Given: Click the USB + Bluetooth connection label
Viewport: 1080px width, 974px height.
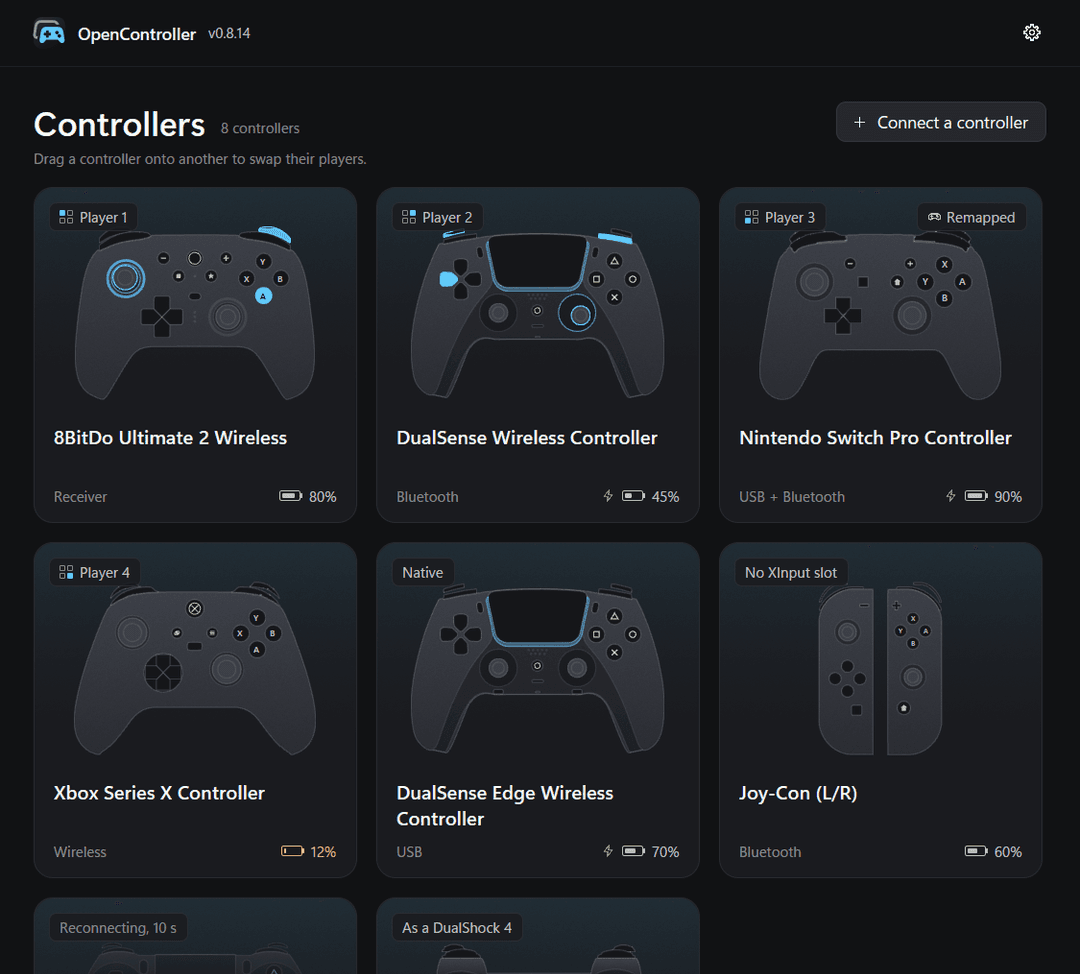Looking at the screenshot, I should (792, 497).
